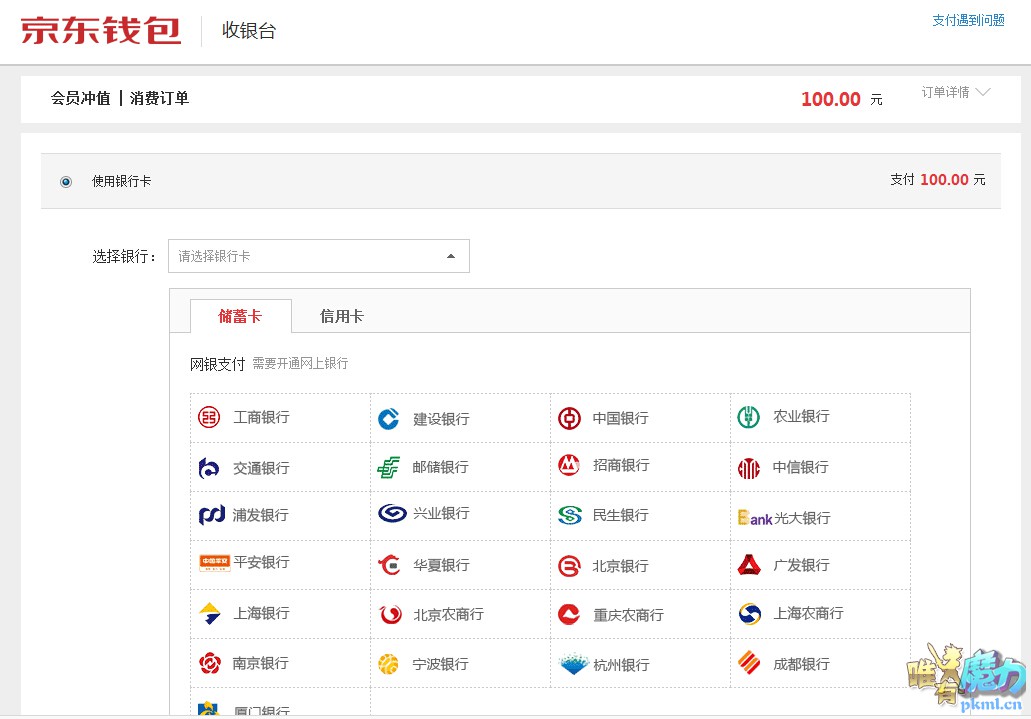The width and height of the screenshot is (1031, 719).
Task: Choose 平安银行 bank name
Action: (262, 562)
